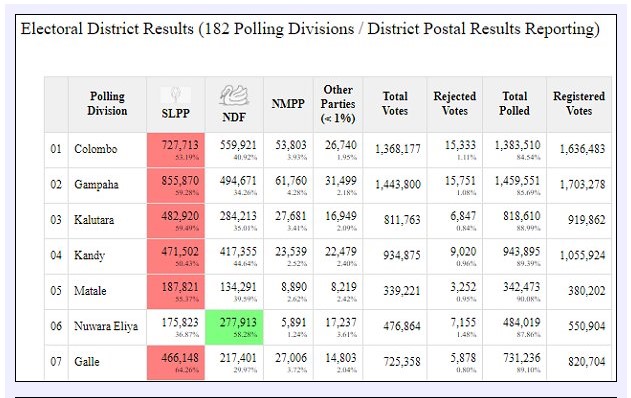Click the NDF swan symbol icon

(234, 95)
